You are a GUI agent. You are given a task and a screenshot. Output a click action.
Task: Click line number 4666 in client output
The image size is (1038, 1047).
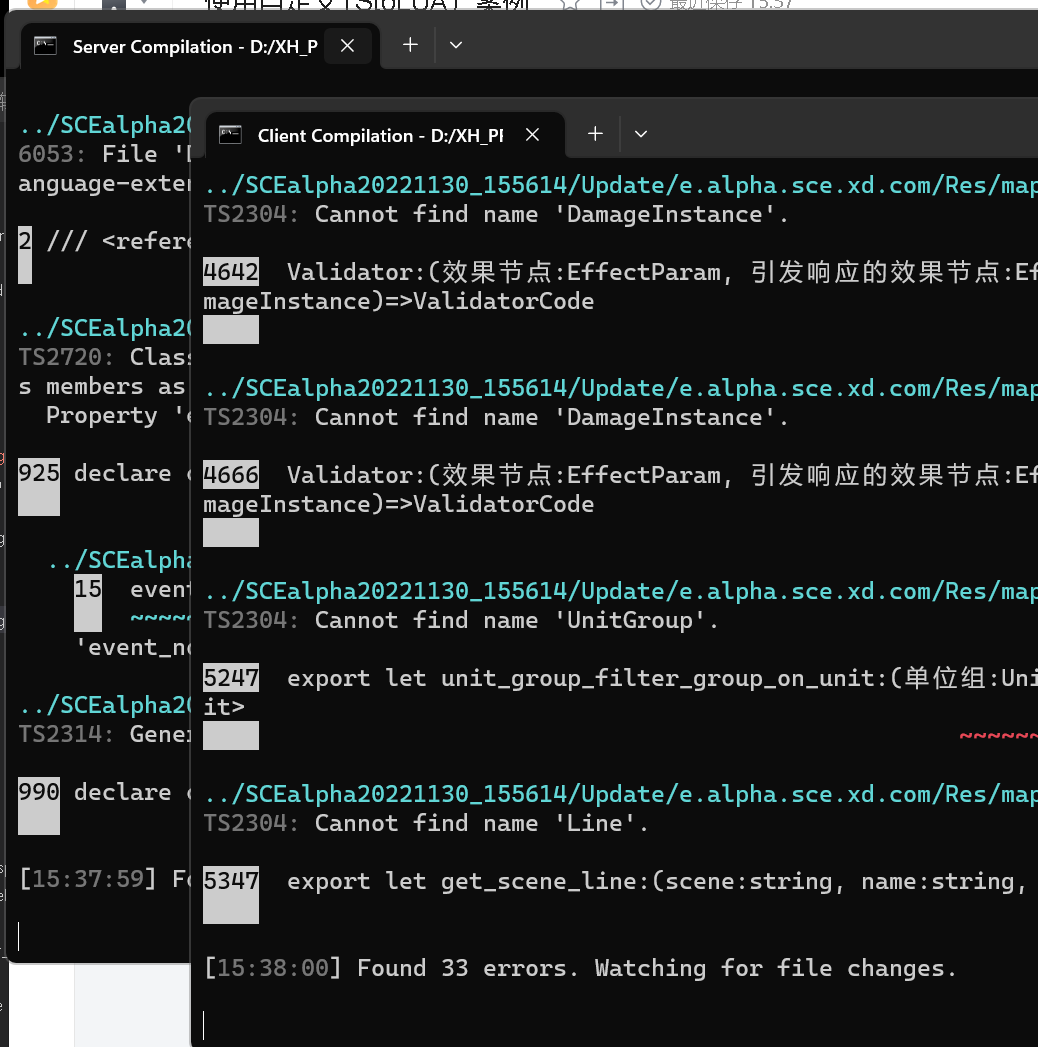[231, 475]
